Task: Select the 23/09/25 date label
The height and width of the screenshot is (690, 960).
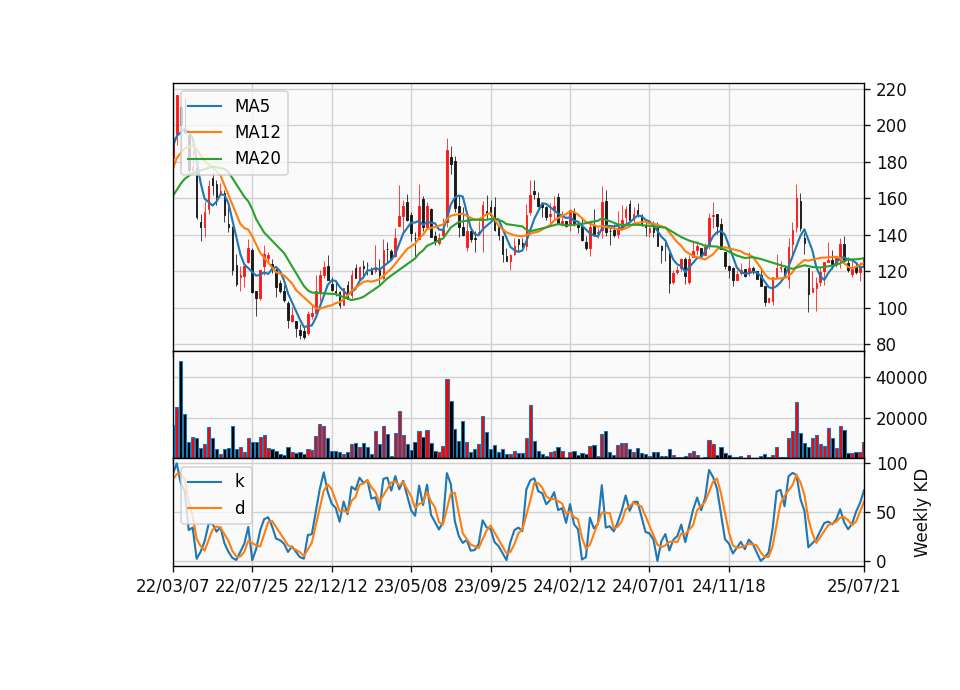Action: point(490,586)
